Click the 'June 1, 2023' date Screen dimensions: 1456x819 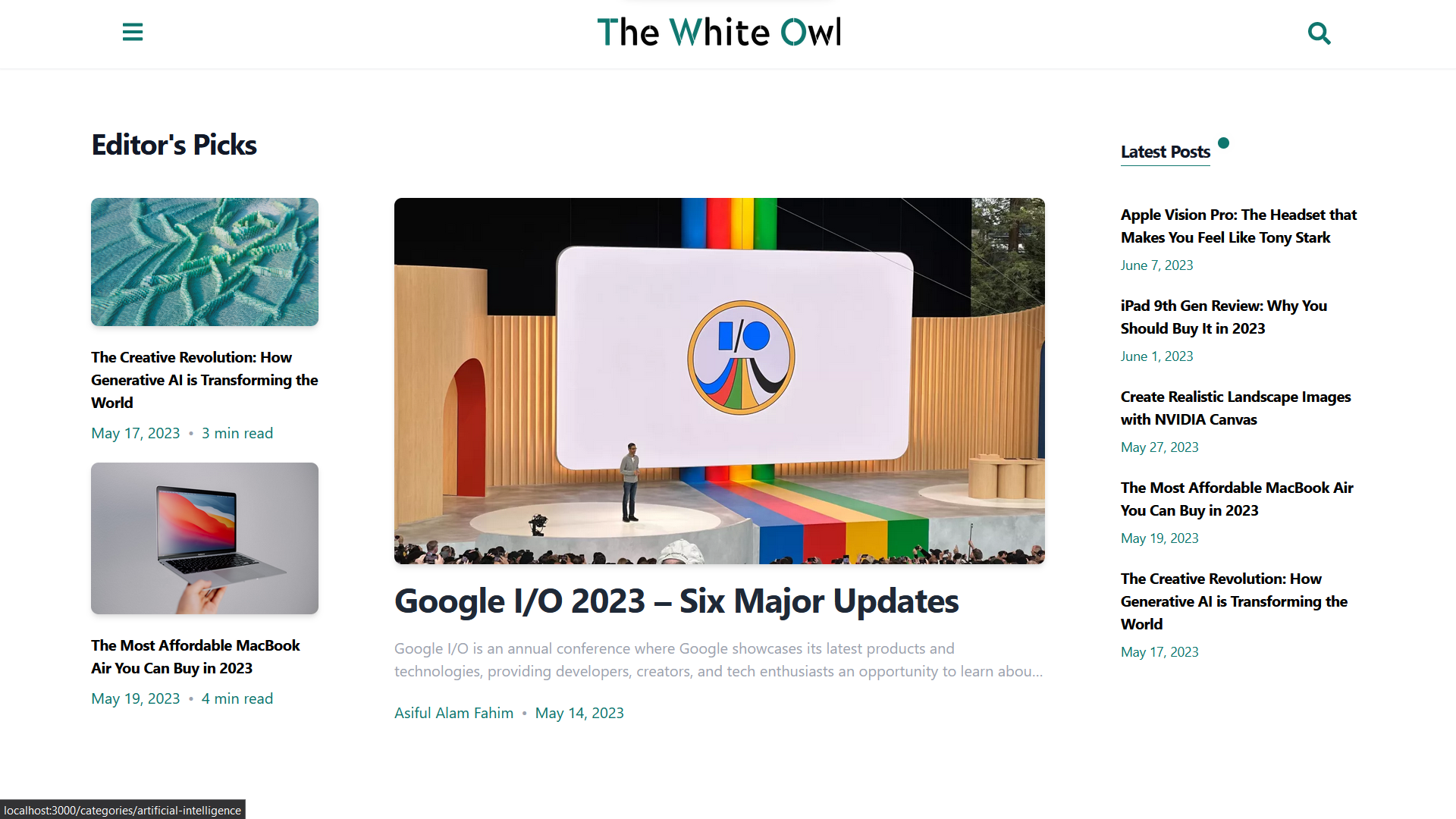1156,356
